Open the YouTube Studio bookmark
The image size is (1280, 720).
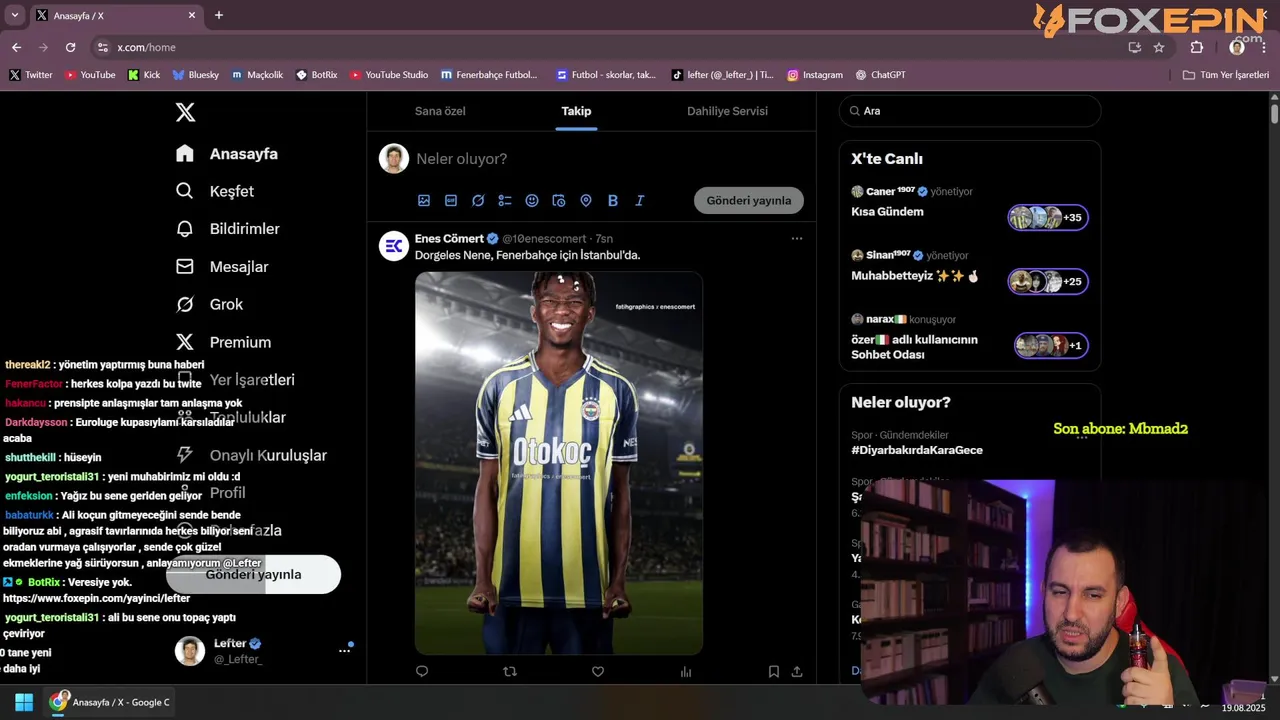(x=389, y=75)
